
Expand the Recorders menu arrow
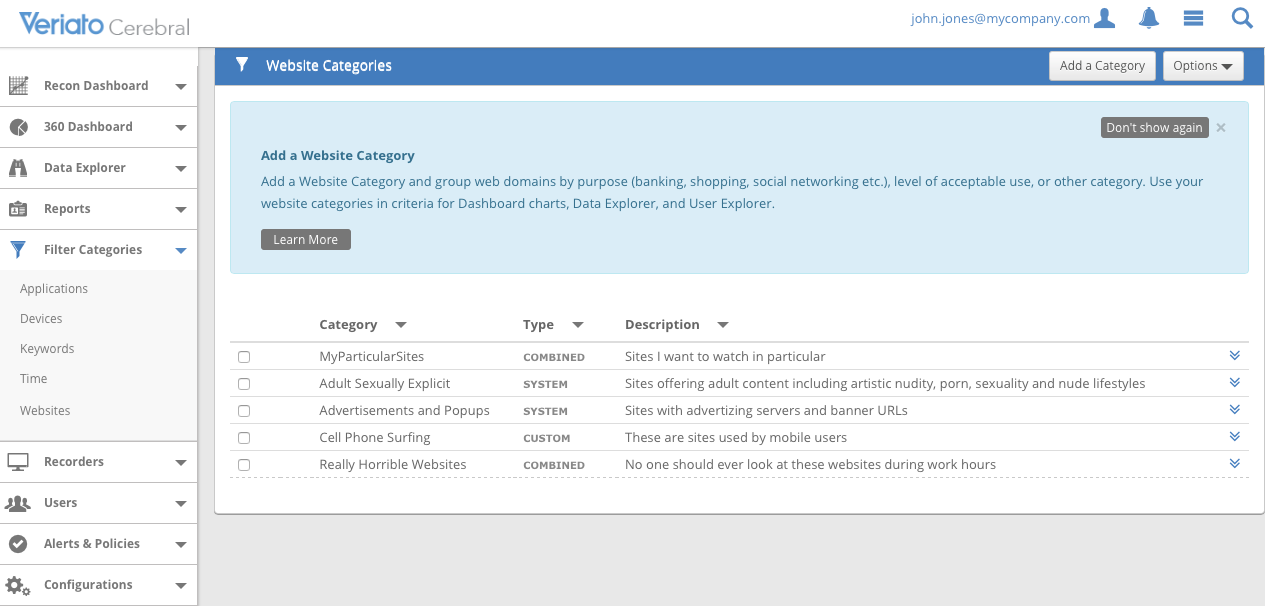point(181,463)
